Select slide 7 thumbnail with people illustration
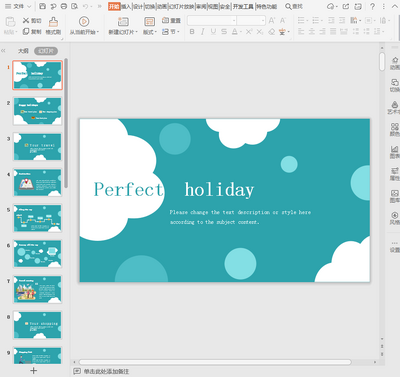 coord(38,289)
